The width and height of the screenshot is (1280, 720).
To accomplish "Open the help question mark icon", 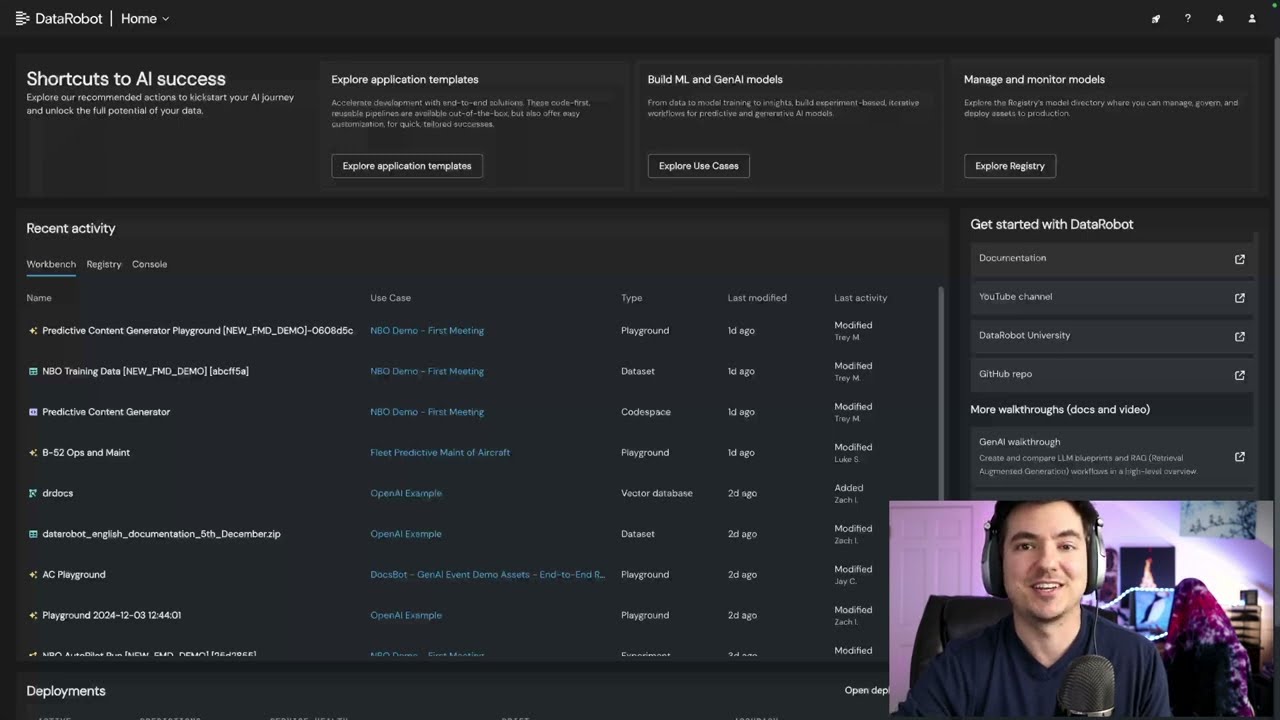I will point(1188,18).
